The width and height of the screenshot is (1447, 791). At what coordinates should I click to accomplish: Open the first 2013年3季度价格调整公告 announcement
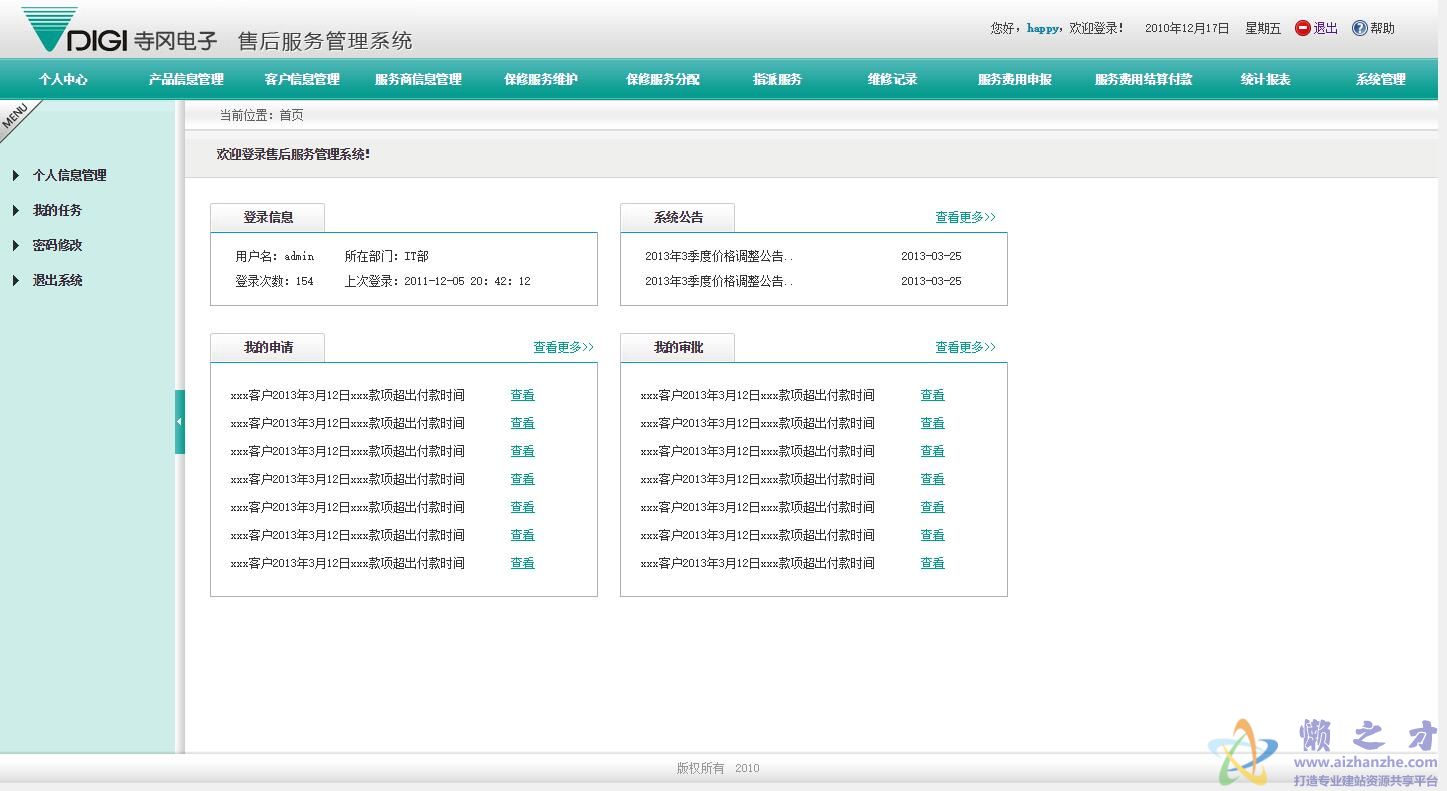[718, 257]
